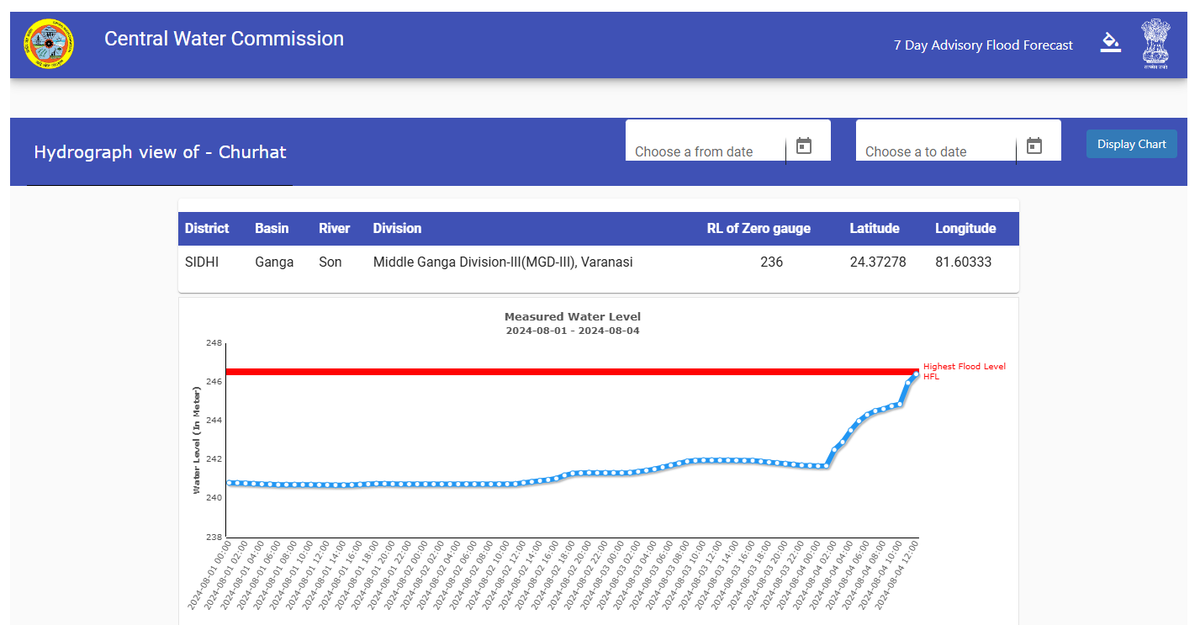The height and width of the screenshot is (625, 1200).
Task: Select the longitude value 81.60333
Action: 964,262
